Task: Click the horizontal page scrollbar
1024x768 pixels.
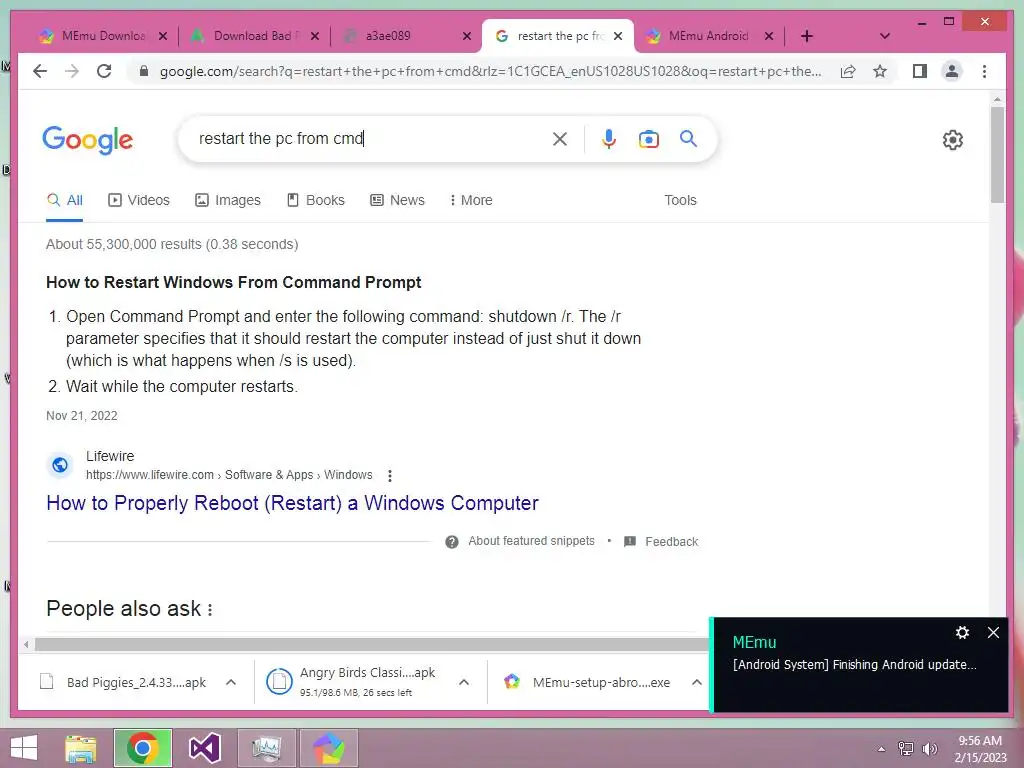Action: 372,645
